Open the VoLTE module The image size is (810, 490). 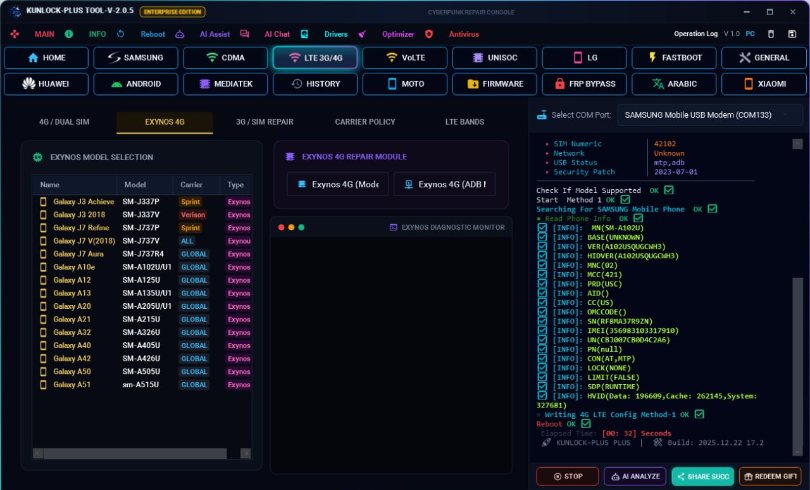405,58
